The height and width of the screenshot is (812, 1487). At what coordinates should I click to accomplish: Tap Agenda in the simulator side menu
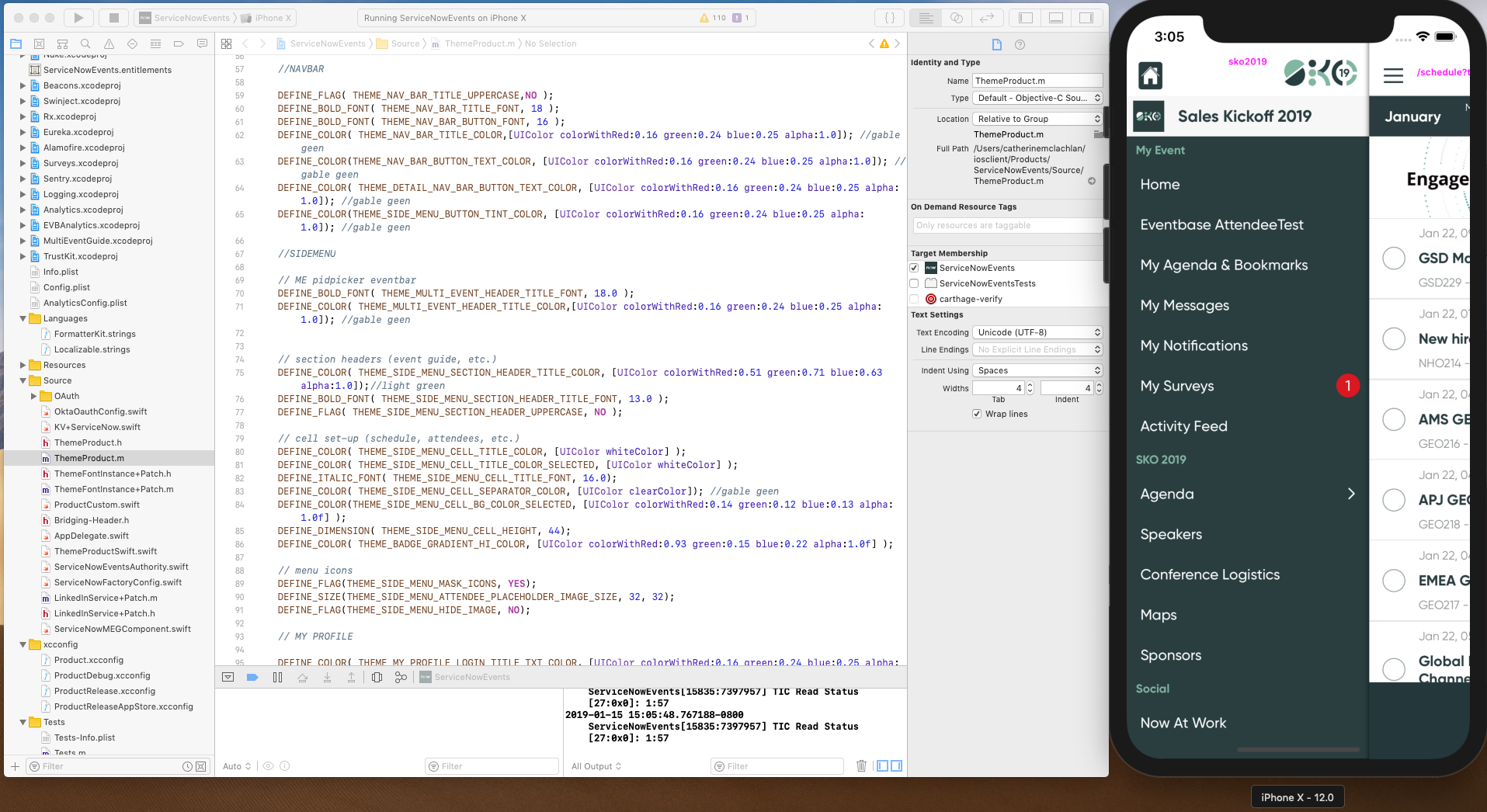(1167, 494)
